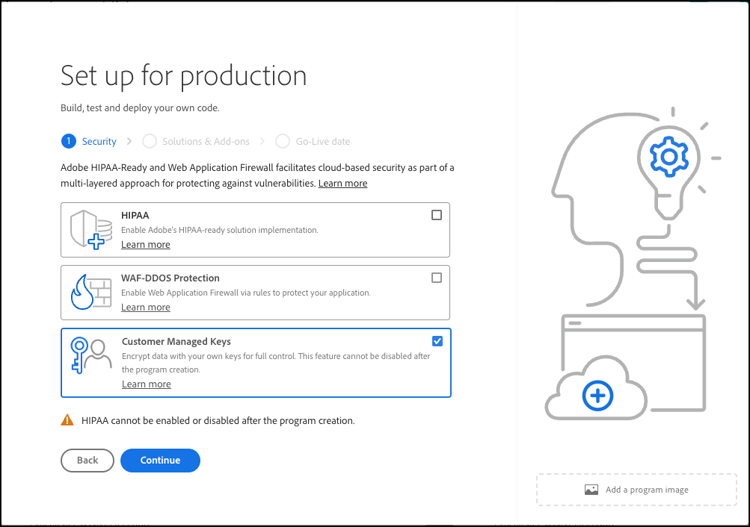This screenshot has width=750, height=527.
Task: Open Learn more link in intro paragraph
Action: tap(343, 183)
